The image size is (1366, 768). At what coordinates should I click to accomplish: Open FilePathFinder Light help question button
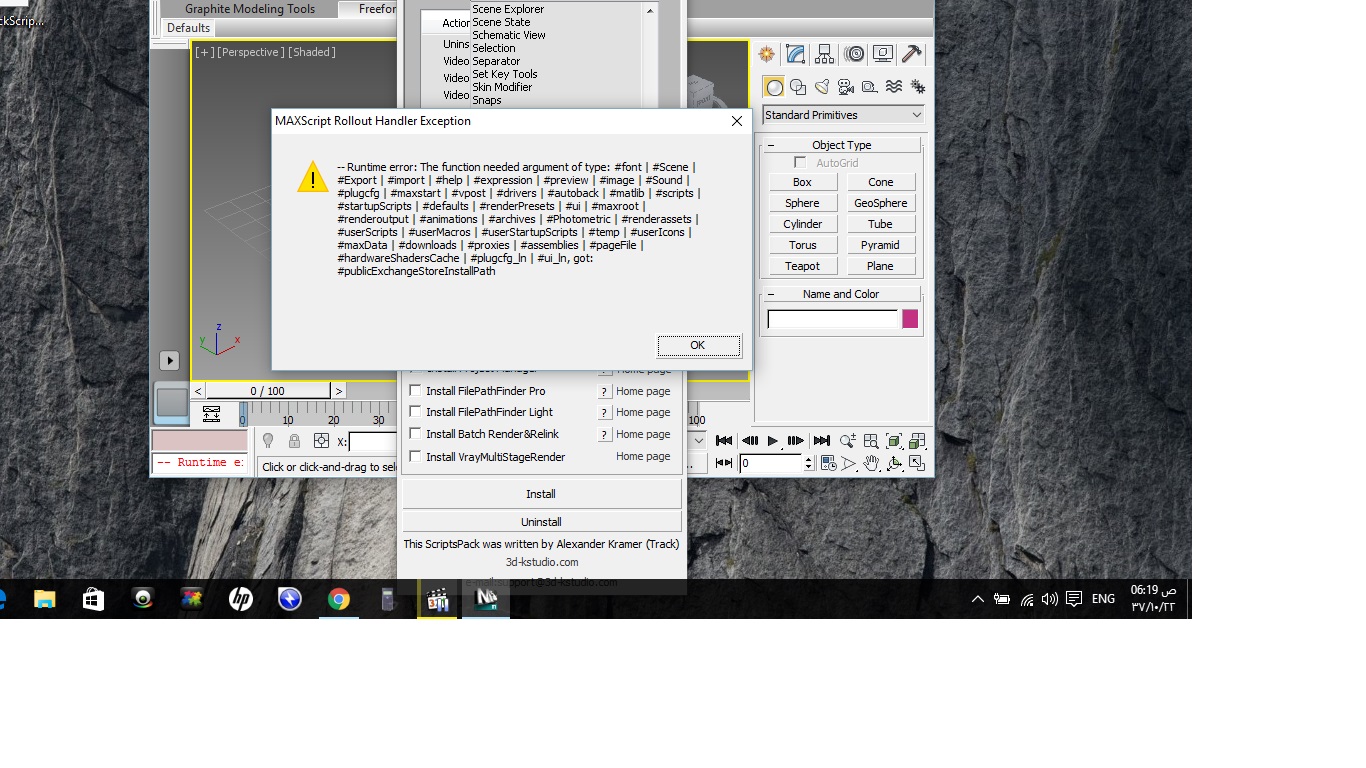(x=604, y=413)
